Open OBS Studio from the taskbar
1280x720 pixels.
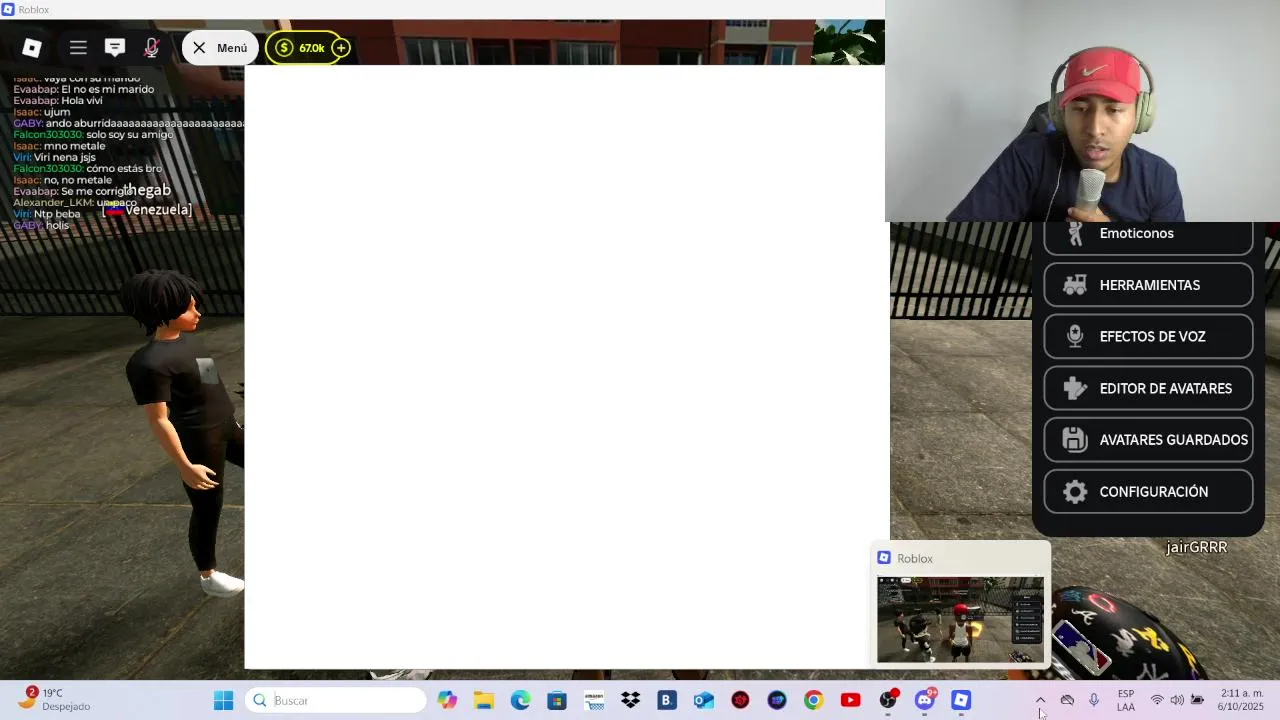887,701
